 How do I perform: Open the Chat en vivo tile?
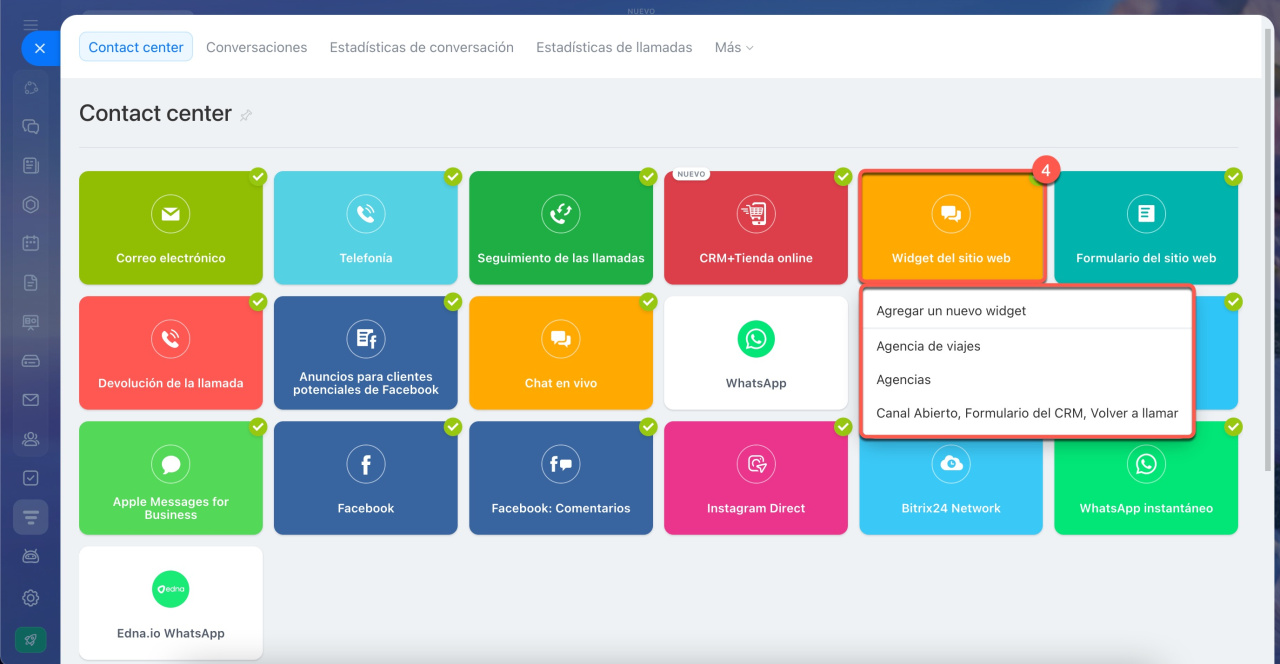pyautogui.click(x=561, y=353)
